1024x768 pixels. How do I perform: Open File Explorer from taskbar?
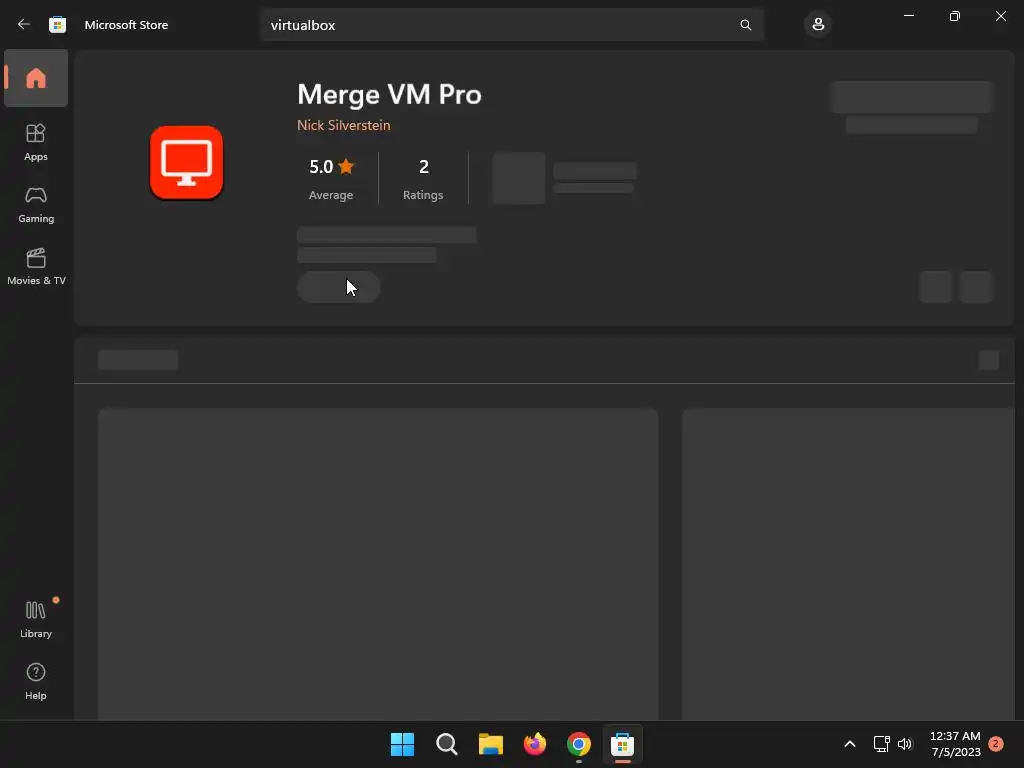(x=490, y=744)
